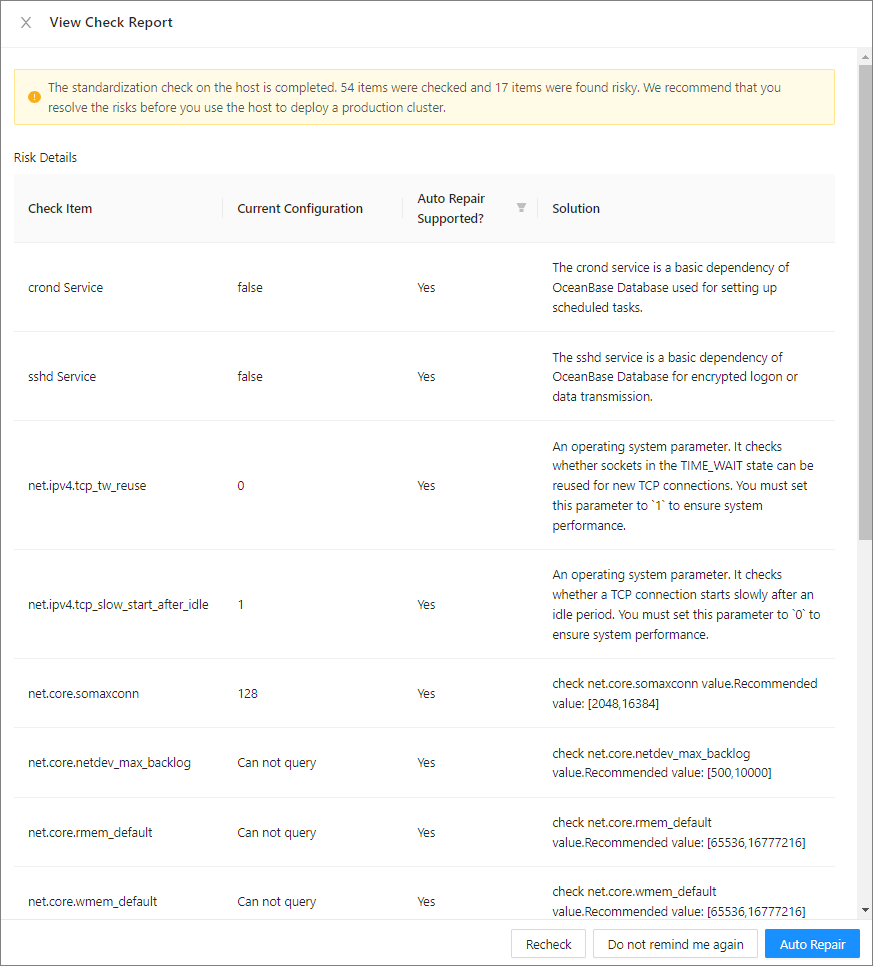Click net.ipv4.tcp_slow_start_after_idle check item

coord(118,605)
